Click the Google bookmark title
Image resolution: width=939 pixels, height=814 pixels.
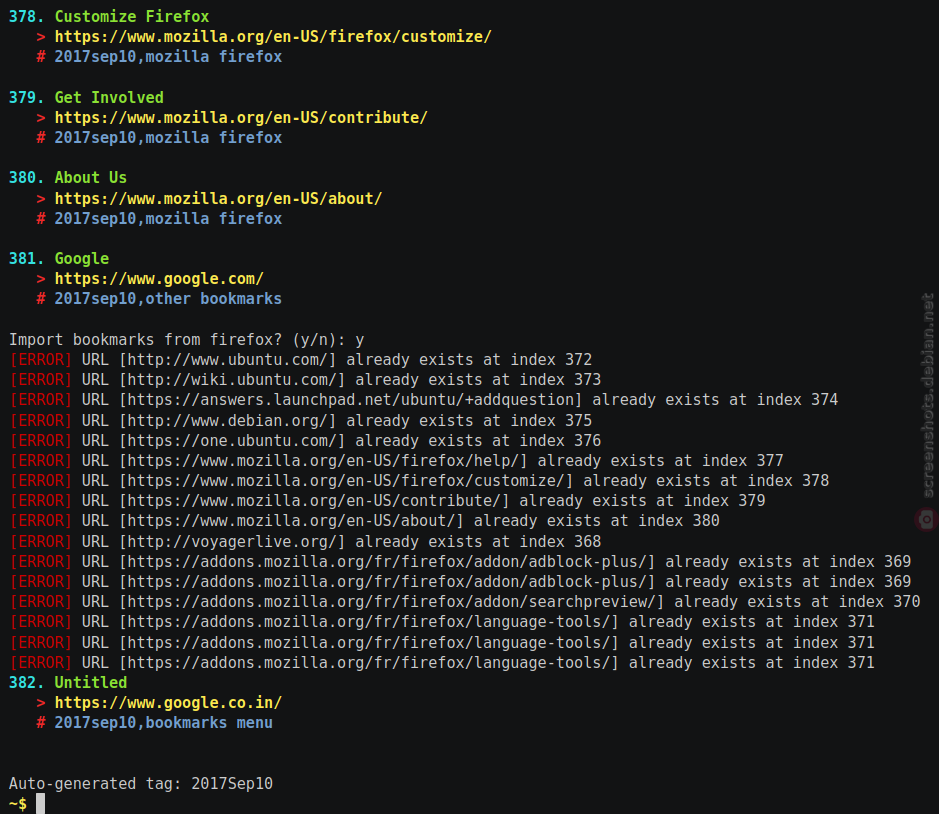click(81, 259)
